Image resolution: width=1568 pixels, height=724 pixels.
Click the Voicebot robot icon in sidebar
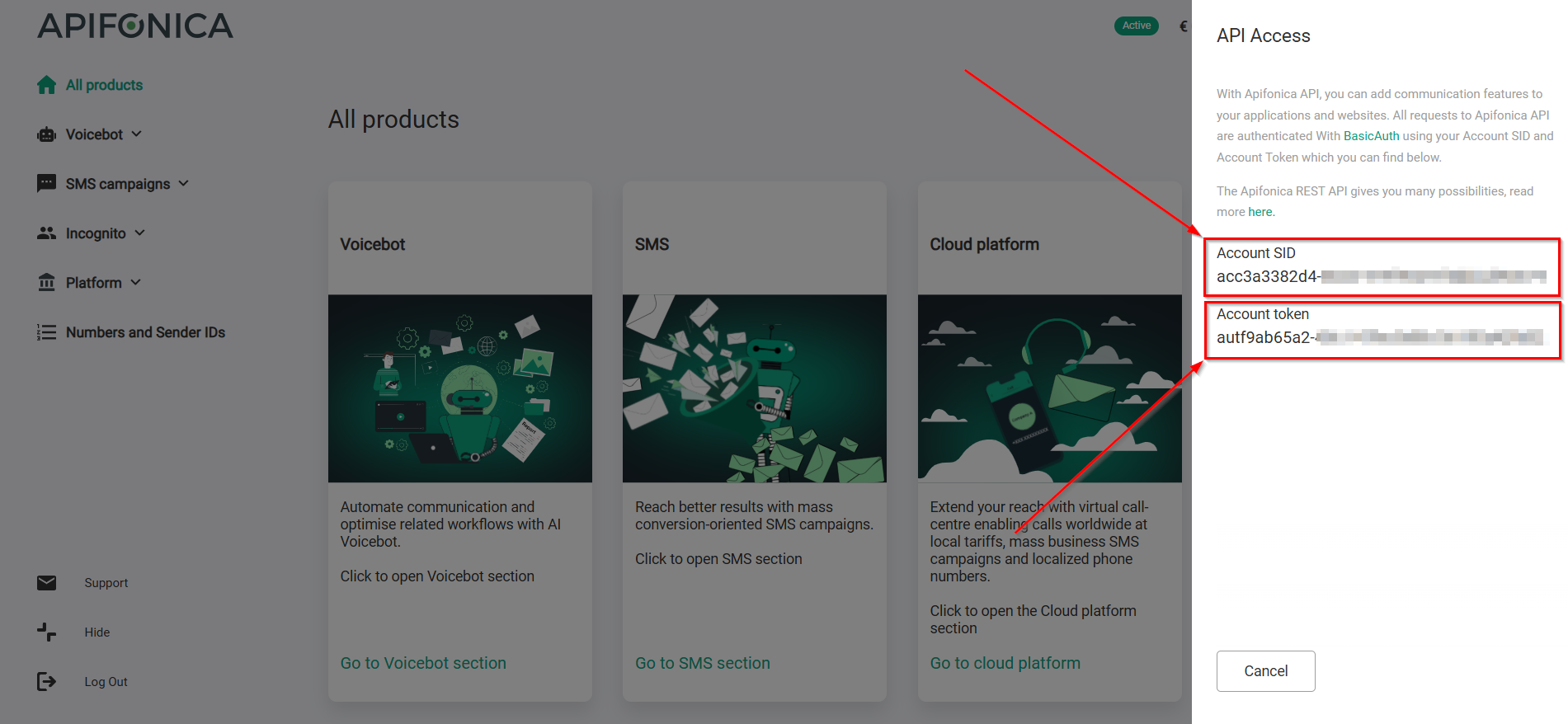coord(46,134)
